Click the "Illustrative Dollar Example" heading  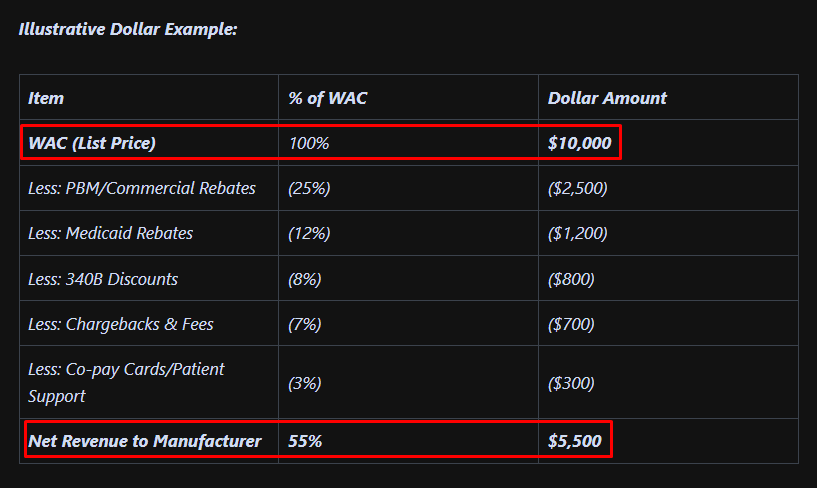click(127, 28)
